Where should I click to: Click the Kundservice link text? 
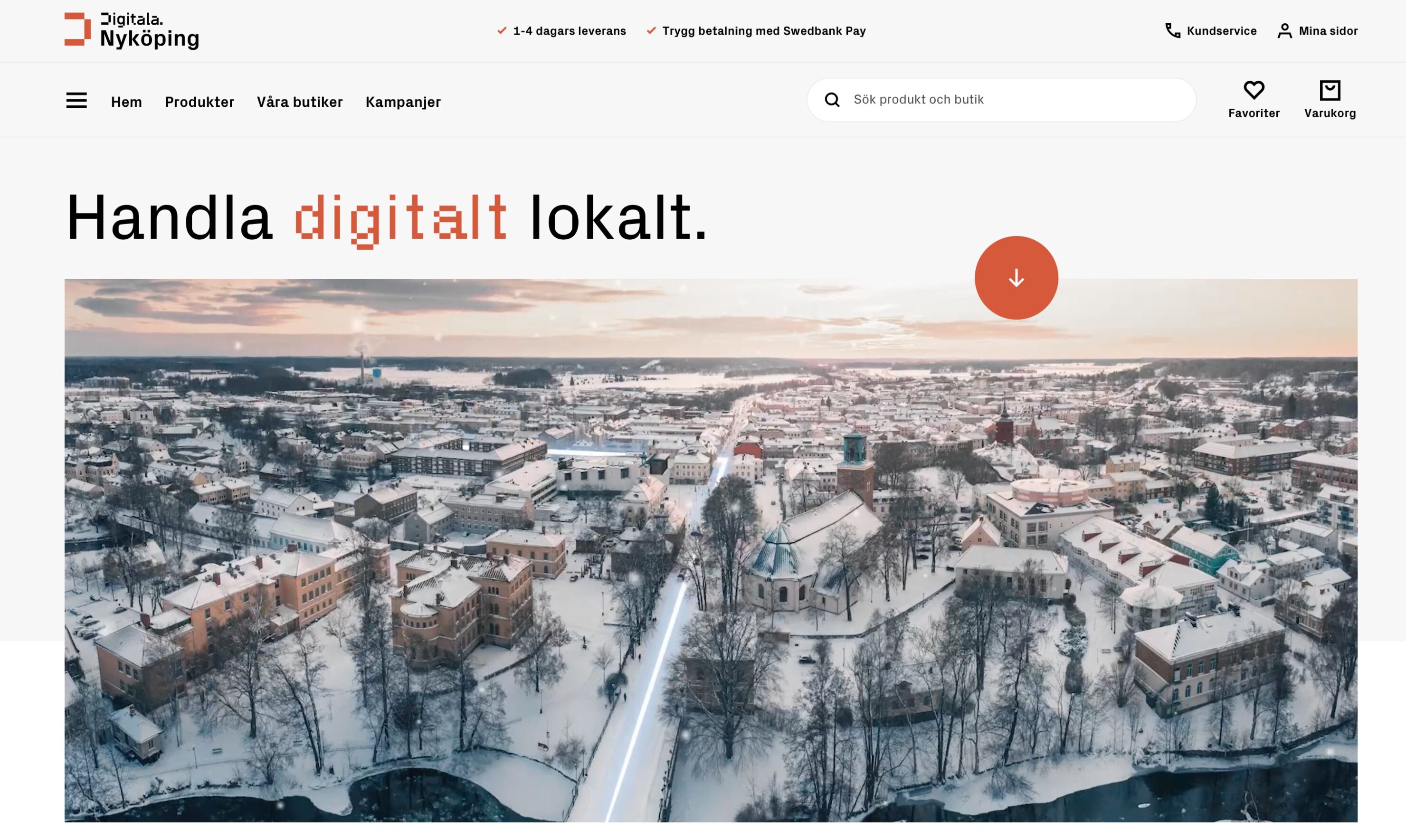point(1221,31)
